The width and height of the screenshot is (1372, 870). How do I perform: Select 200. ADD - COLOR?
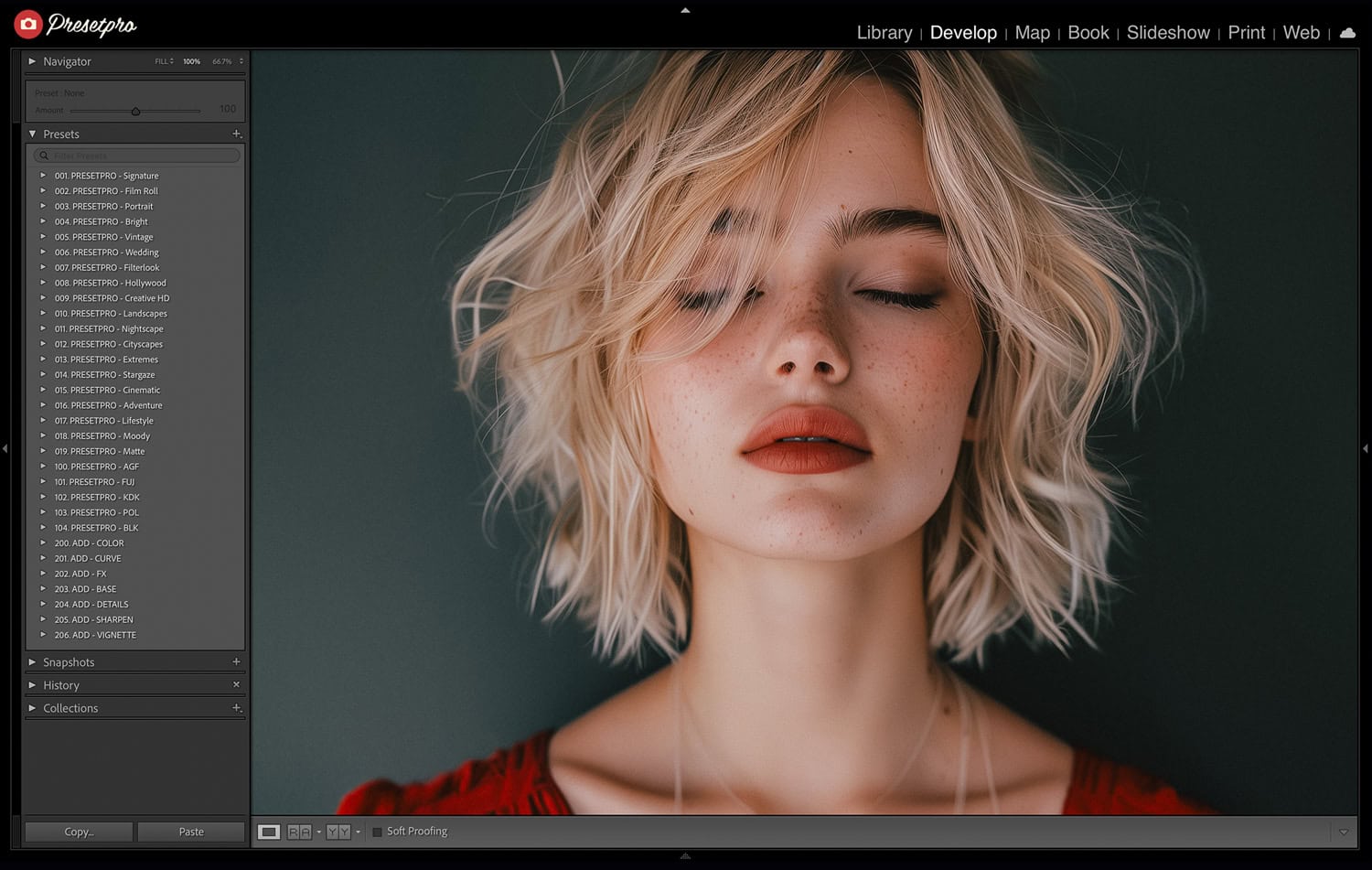point(89,542)
